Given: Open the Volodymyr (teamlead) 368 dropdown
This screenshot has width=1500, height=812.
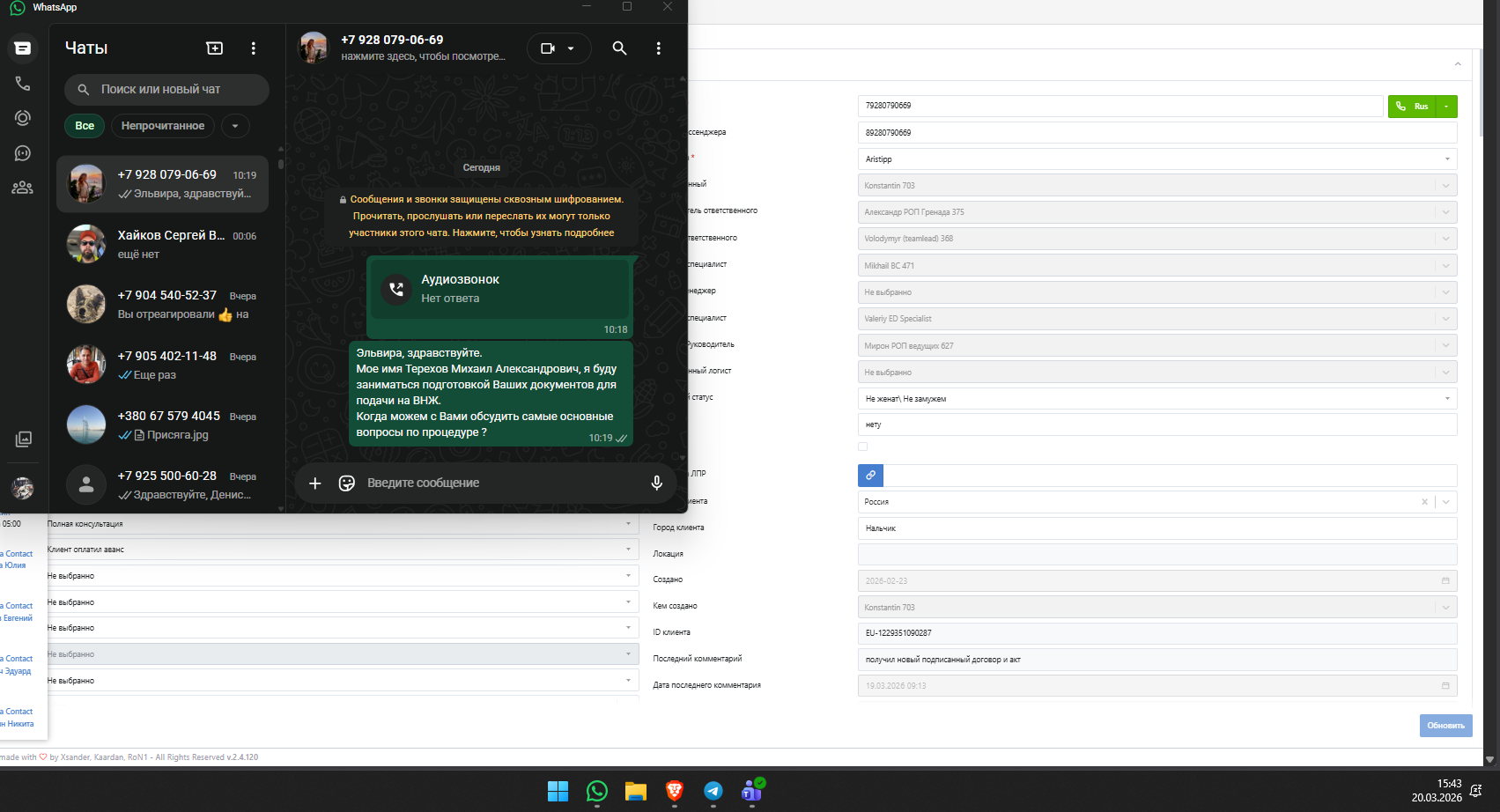Looking at the screenshot, I should (1157, 239).
